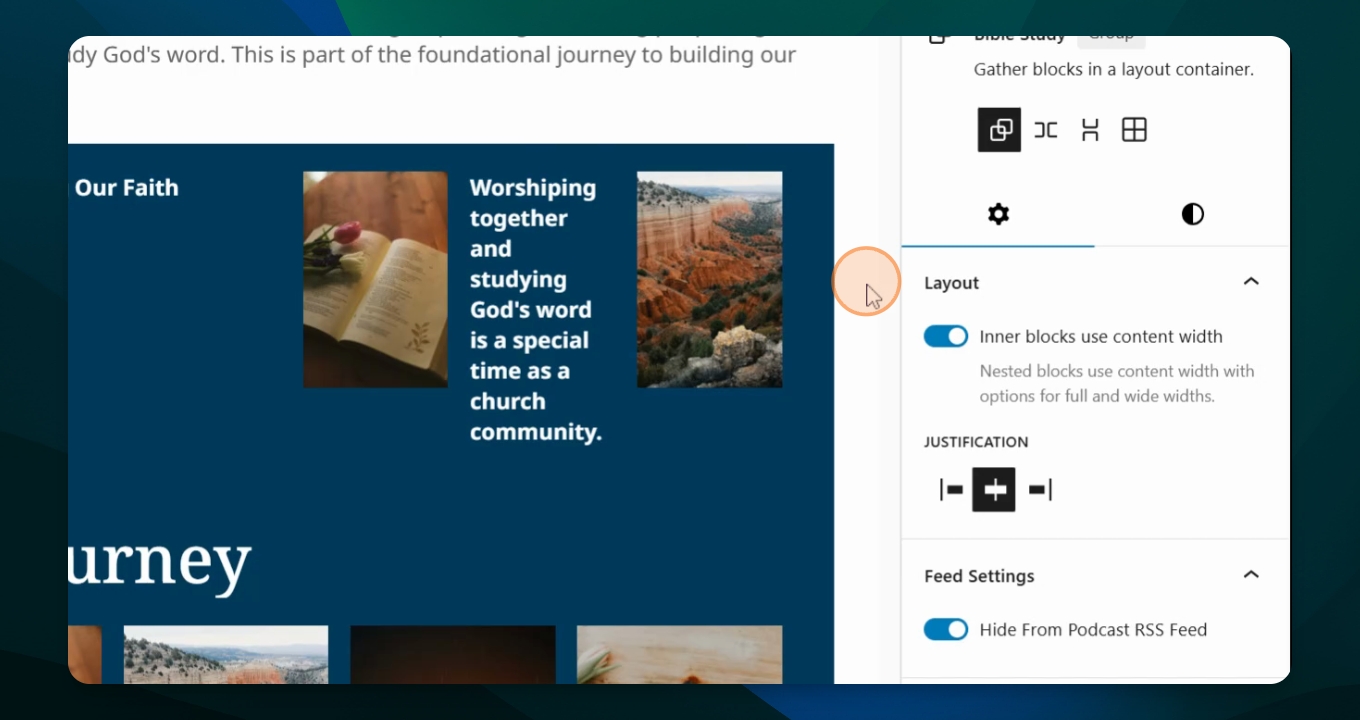Viewport: 1360px width, 720px height.
Task: Choose the Stack layout variation icon
Action: pyautogui.click(x=1090, y=130)
